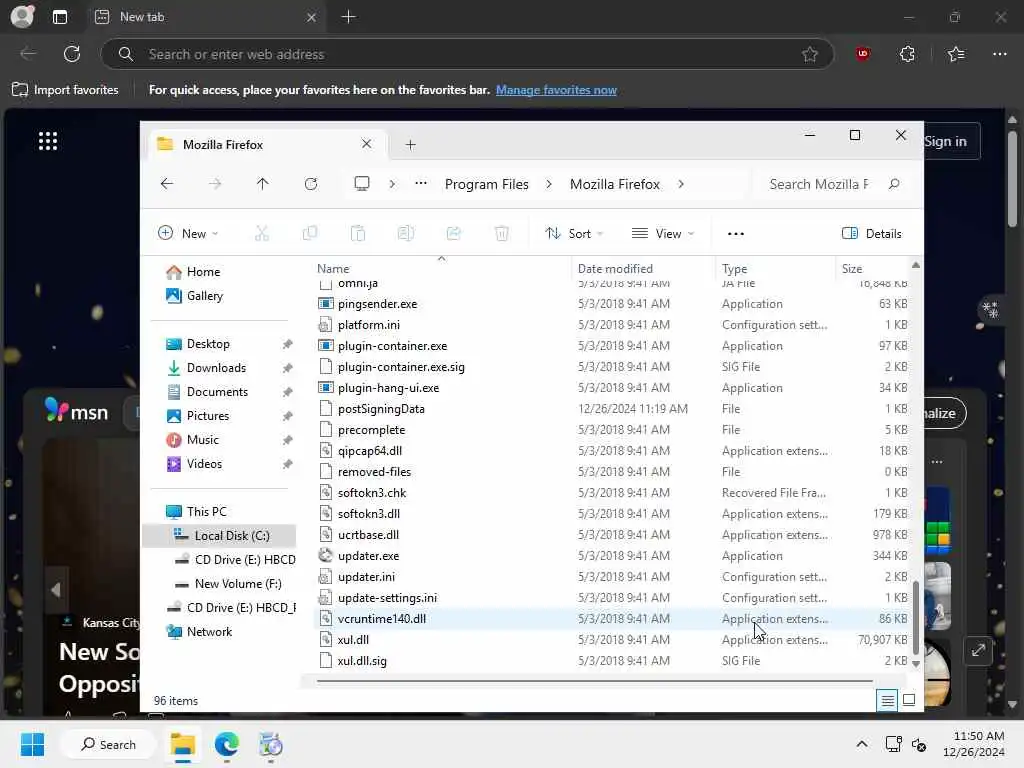Open the View dropdown

click(663, 233)
